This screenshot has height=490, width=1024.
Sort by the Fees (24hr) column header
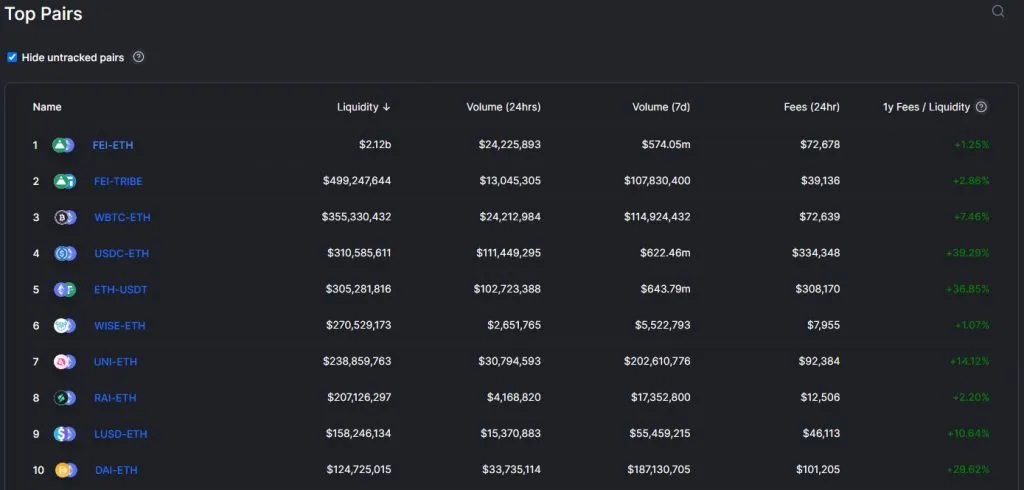(812, 107)
